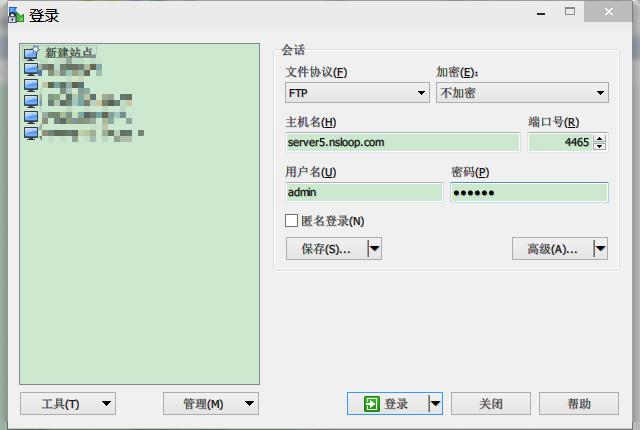The height and width of the screenshot is (430, 640).
Task: Increase port number with up spinner arrow
Action: coord(600,138)
